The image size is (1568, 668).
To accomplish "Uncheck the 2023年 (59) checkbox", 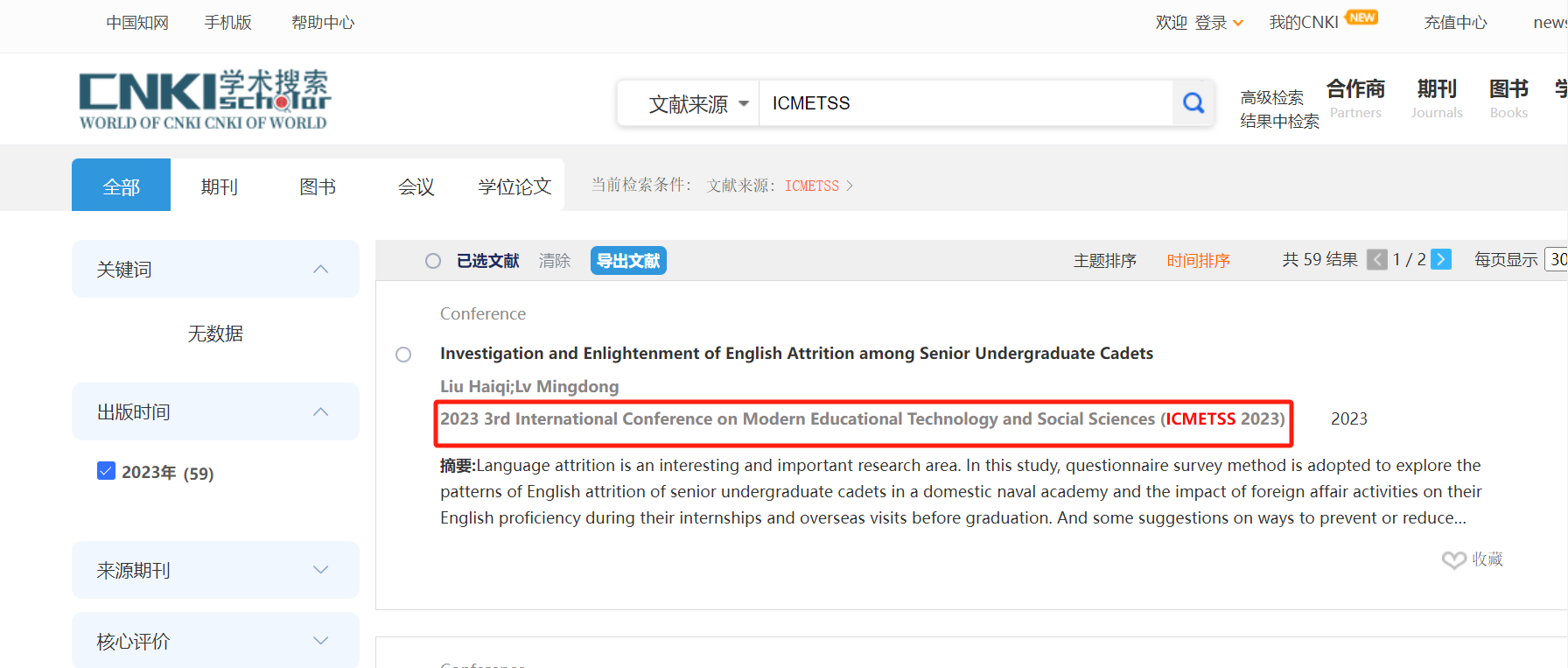I will [106, 471].
